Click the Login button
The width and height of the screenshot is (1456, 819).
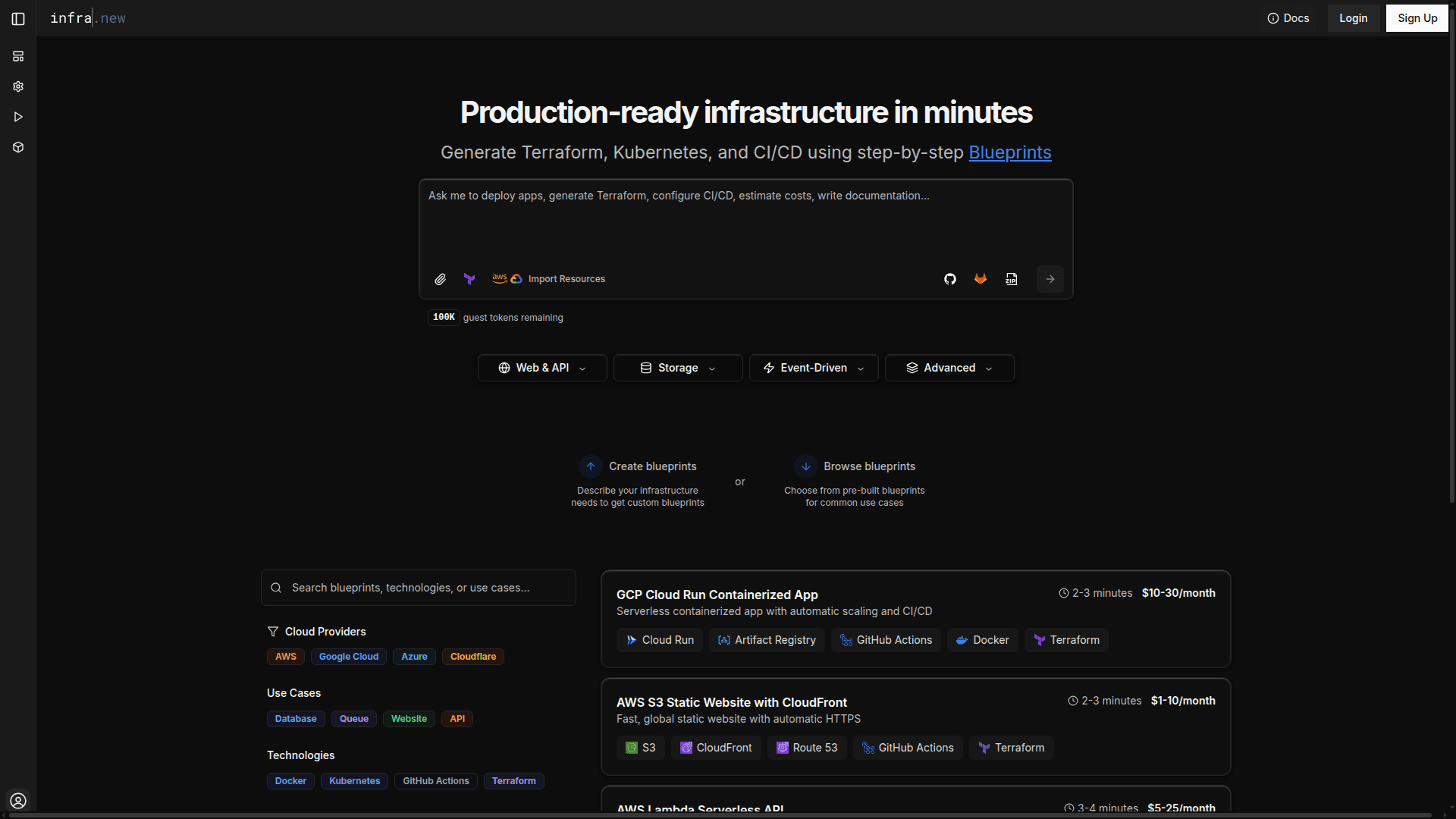pyautogui.click(x=1353, y=18)
